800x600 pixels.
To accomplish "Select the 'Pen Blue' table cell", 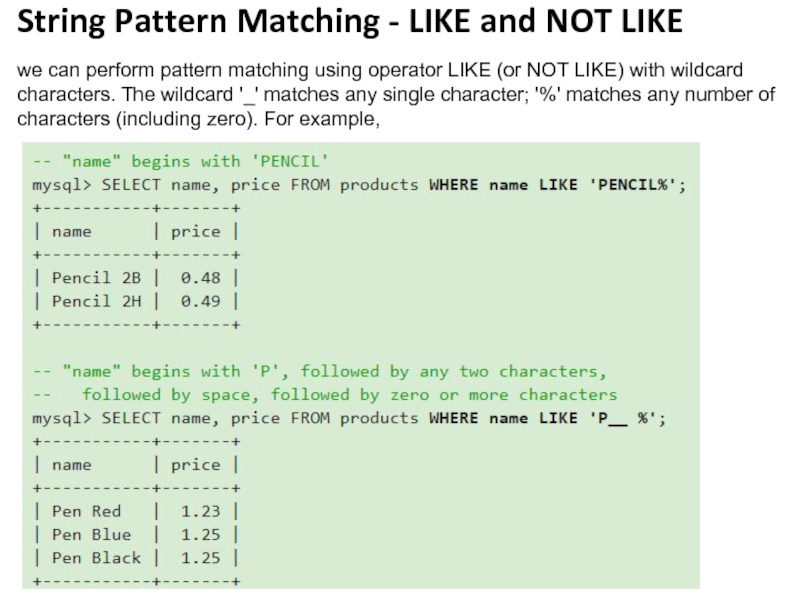I will point(91,535).
